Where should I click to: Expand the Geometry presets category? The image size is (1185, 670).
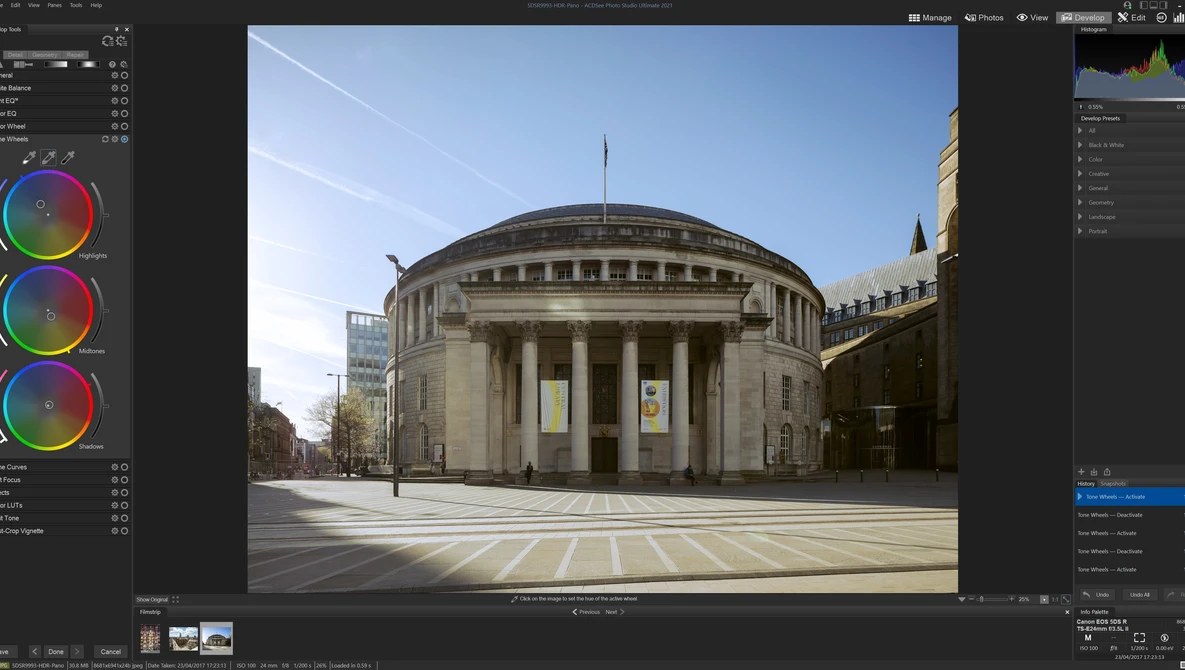1080,202
